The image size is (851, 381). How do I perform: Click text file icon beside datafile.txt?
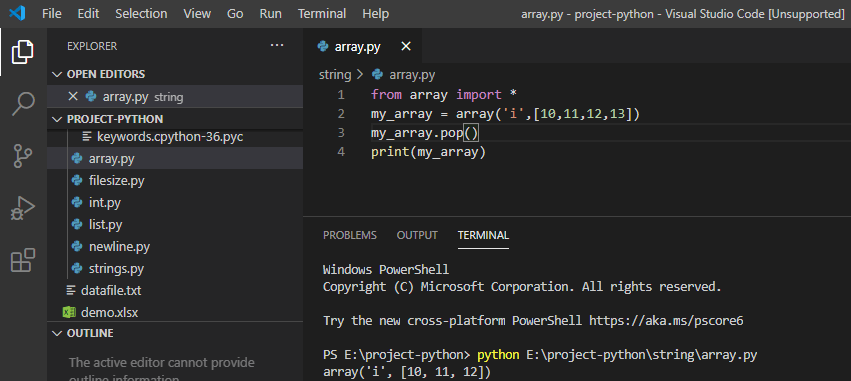click(x=71, y=290)
